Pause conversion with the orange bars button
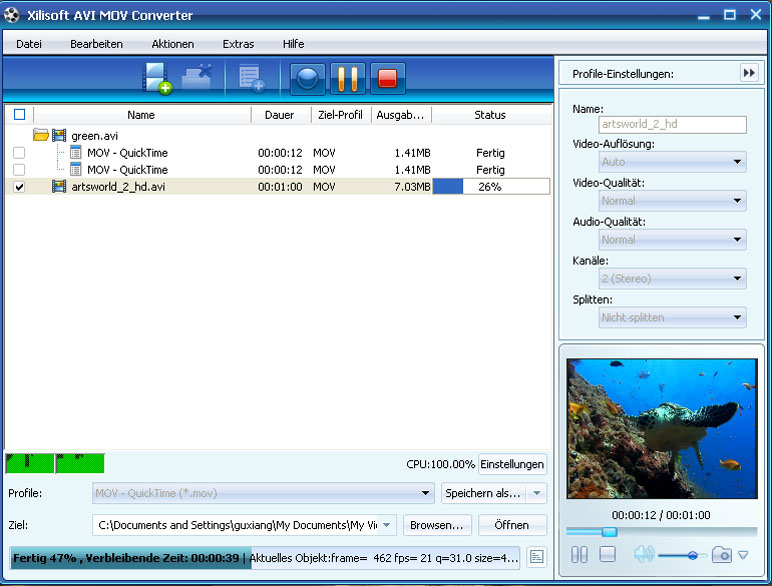Viewport: 772px width, 586px height. click(348, 78)
